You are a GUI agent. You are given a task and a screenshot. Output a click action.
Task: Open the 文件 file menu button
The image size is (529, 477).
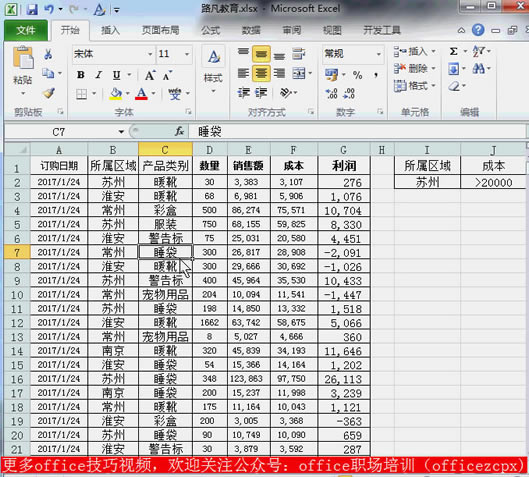(x=26, y=30)
